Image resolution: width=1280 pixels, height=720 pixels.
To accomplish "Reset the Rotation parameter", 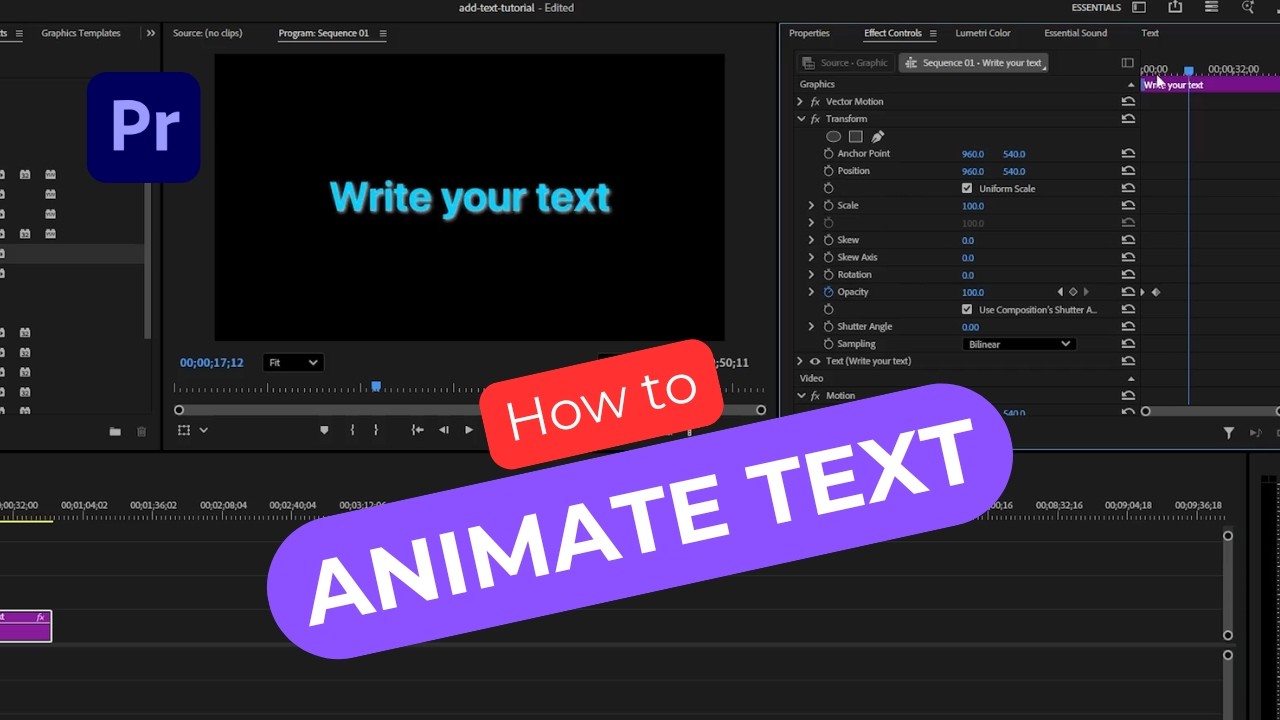I will coord(1128,275).
